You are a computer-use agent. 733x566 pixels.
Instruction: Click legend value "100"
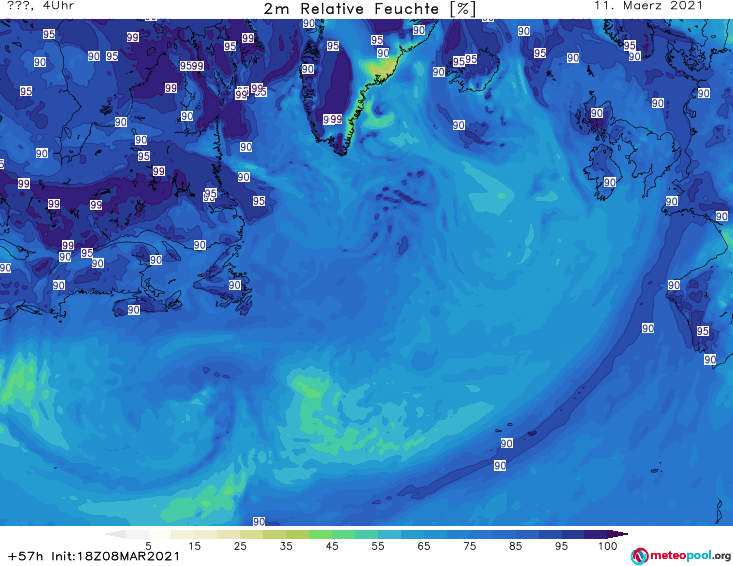tap(608, 546)
